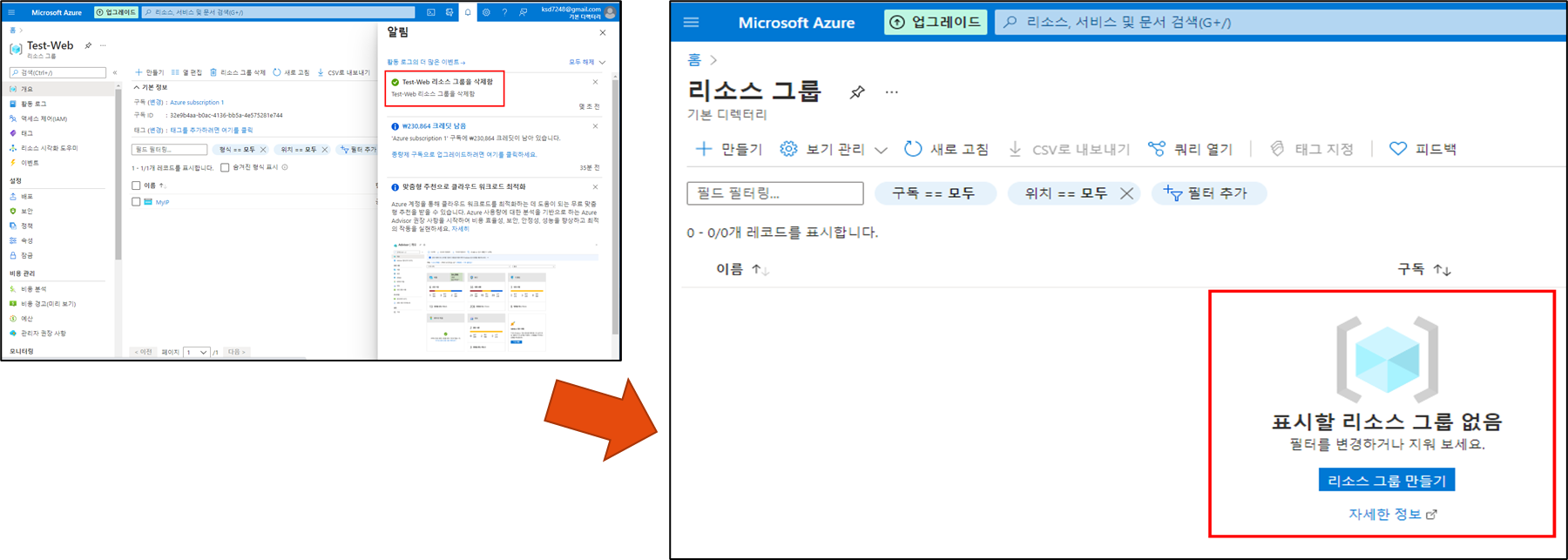Click the 업그레이드 button in the left window

click(116, 12)
